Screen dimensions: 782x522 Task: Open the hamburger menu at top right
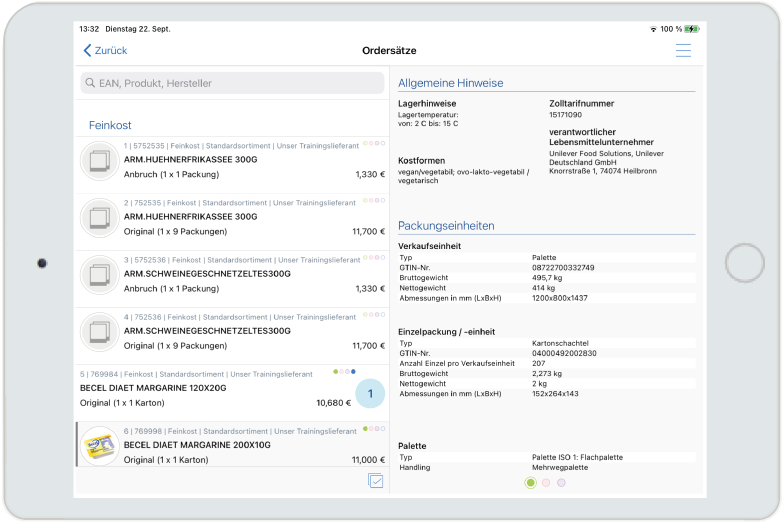[x=683, y=51]
